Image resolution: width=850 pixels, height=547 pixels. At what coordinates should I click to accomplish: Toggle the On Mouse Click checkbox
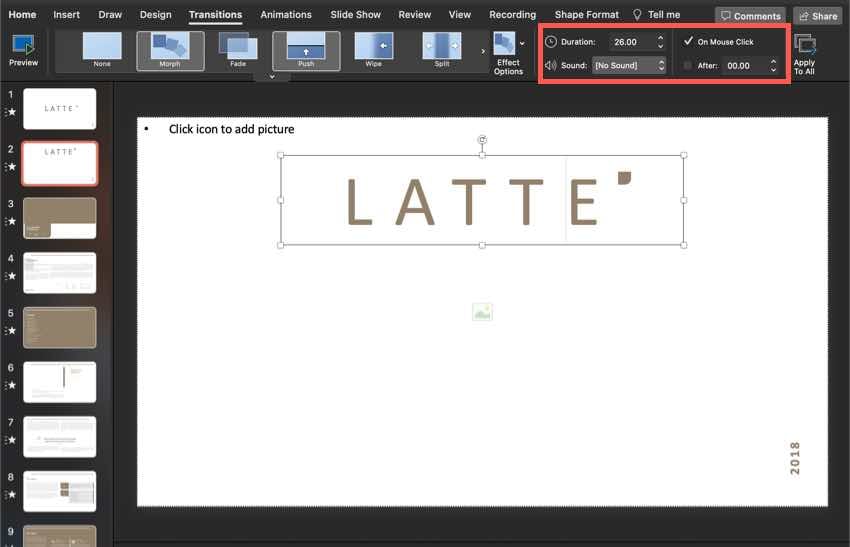pos(688,42)
